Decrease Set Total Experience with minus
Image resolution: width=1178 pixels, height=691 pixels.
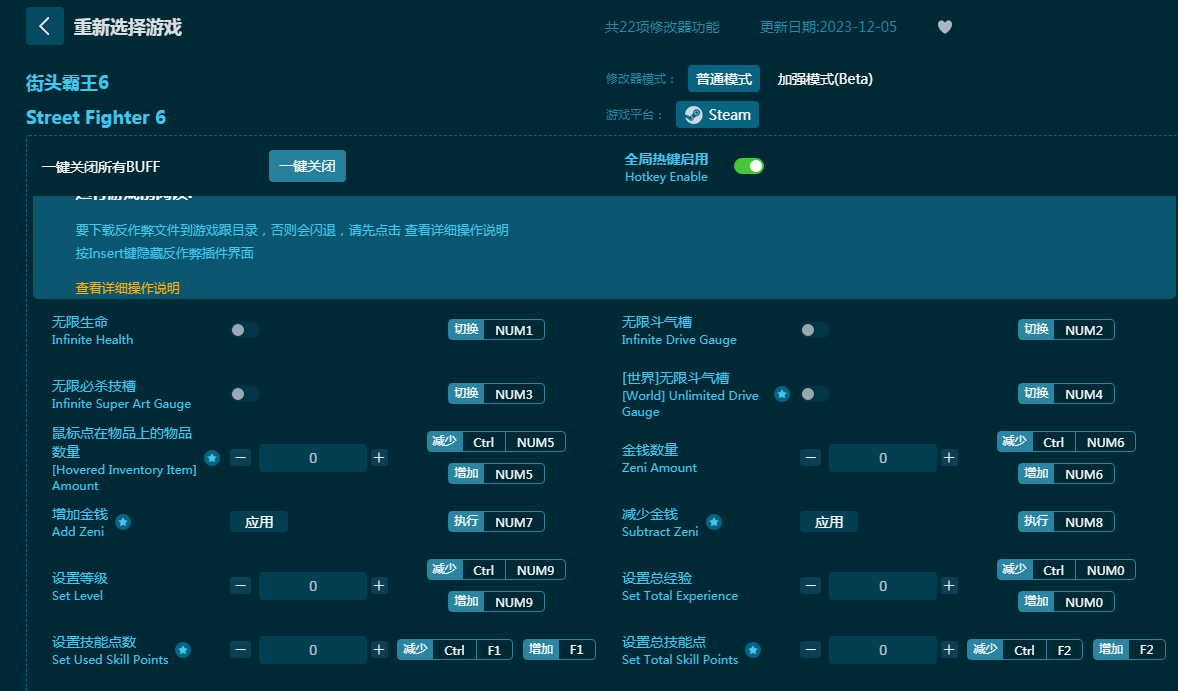[x=810, y=586]
